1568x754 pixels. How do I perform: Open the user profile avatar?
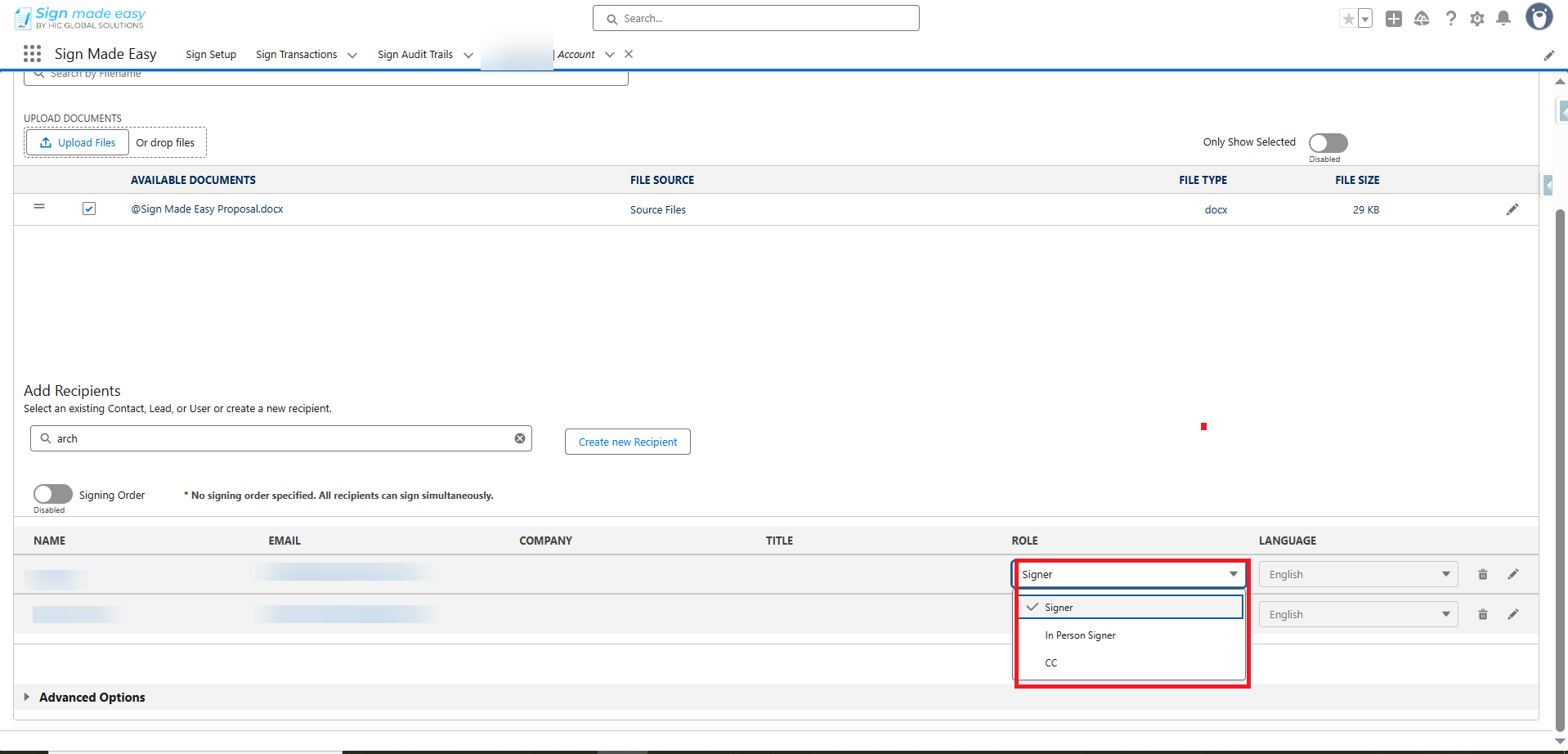[x=1539, y=17]
